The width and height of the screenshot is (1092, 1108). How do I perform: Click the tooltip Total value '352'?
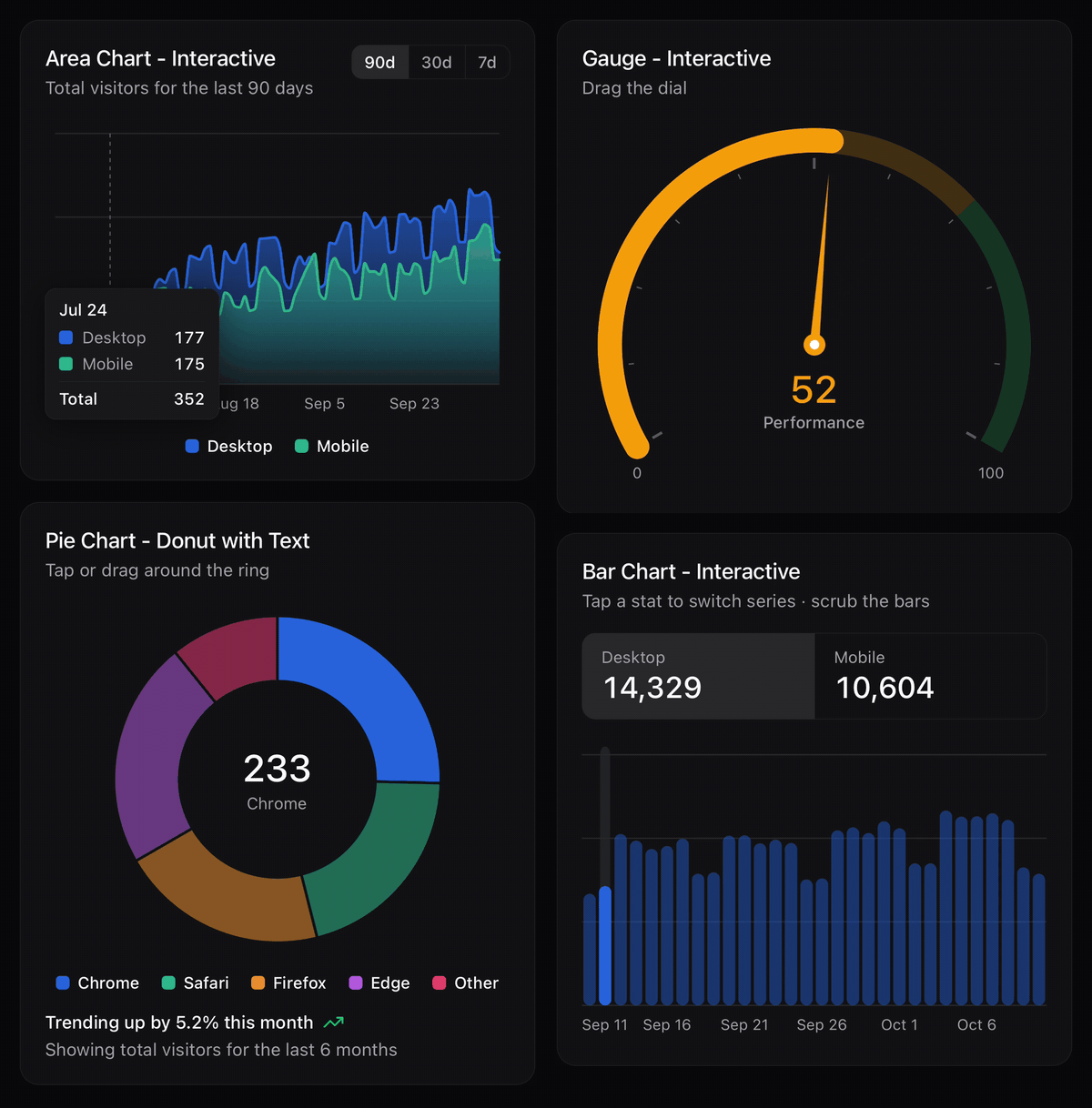click(189, 398)
